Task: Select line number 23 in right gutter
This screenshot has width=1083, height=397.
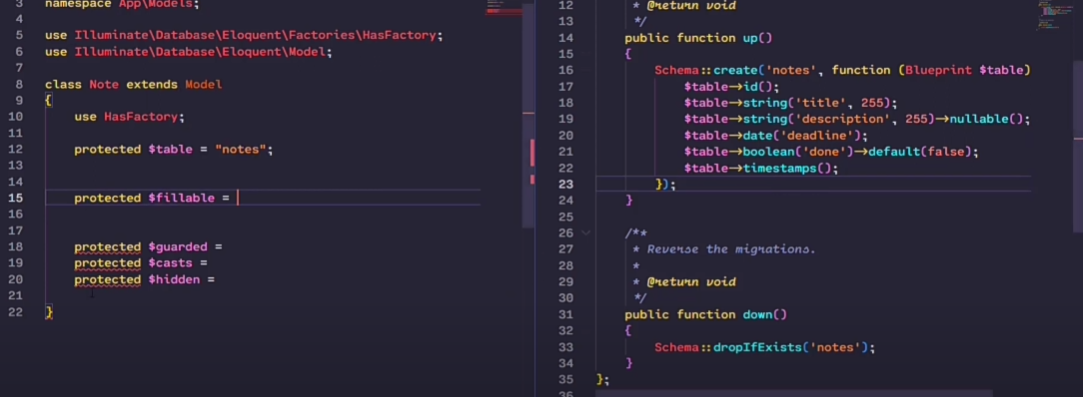Action: [x=566, y=184]
